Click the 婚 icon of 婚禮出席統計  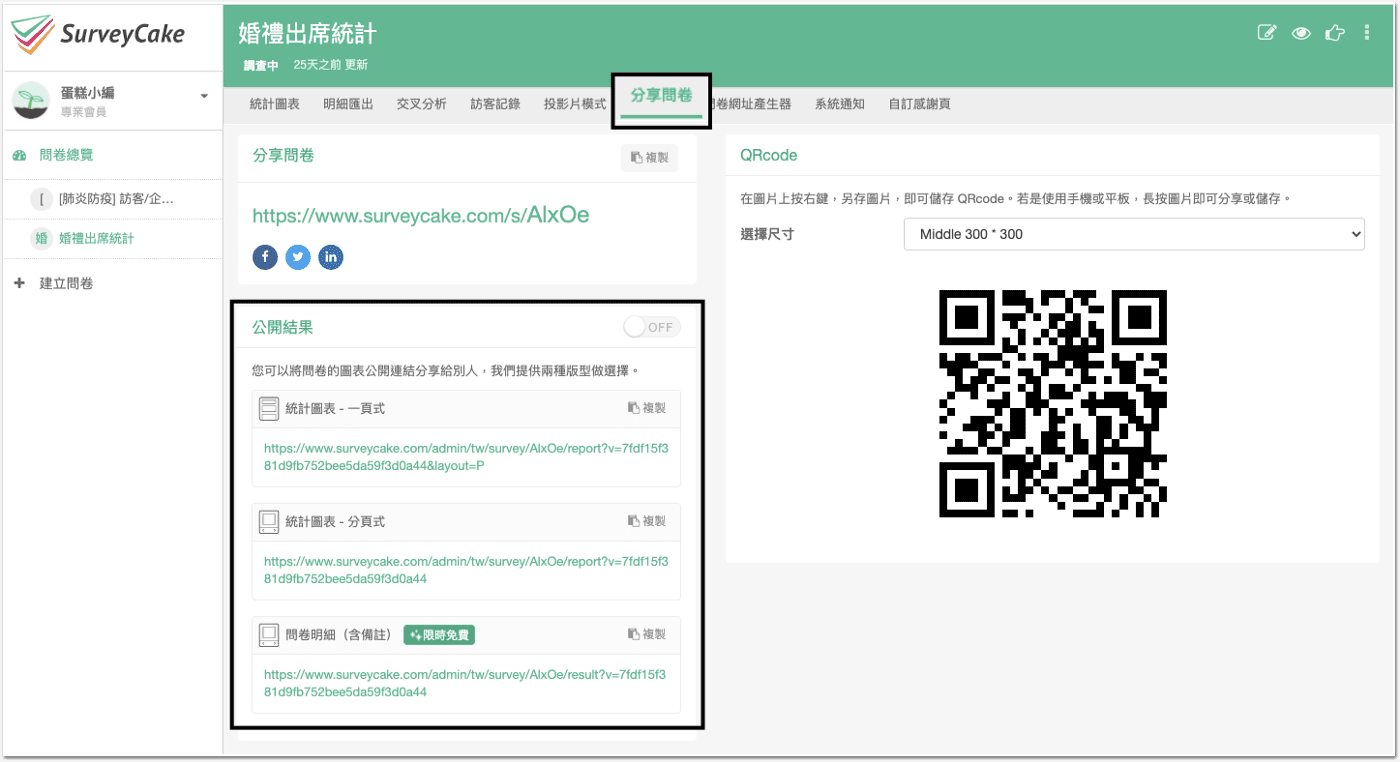click(x=41, y=238)
